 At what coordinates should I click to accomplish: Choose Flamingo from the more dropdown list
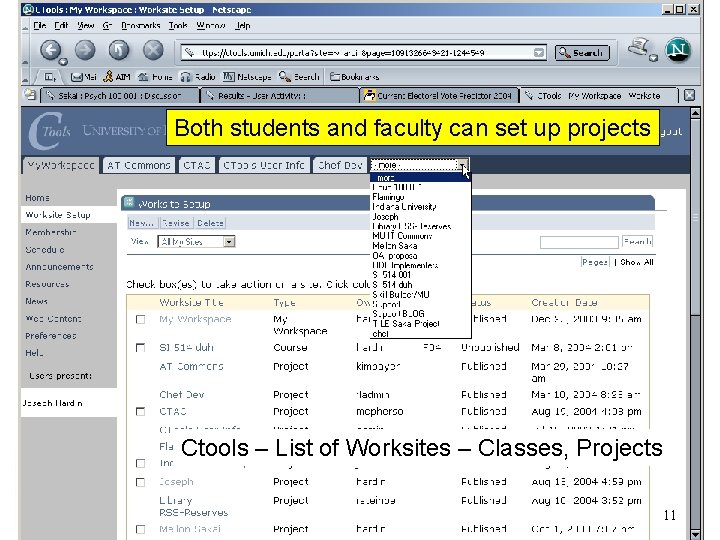(388, 197)
